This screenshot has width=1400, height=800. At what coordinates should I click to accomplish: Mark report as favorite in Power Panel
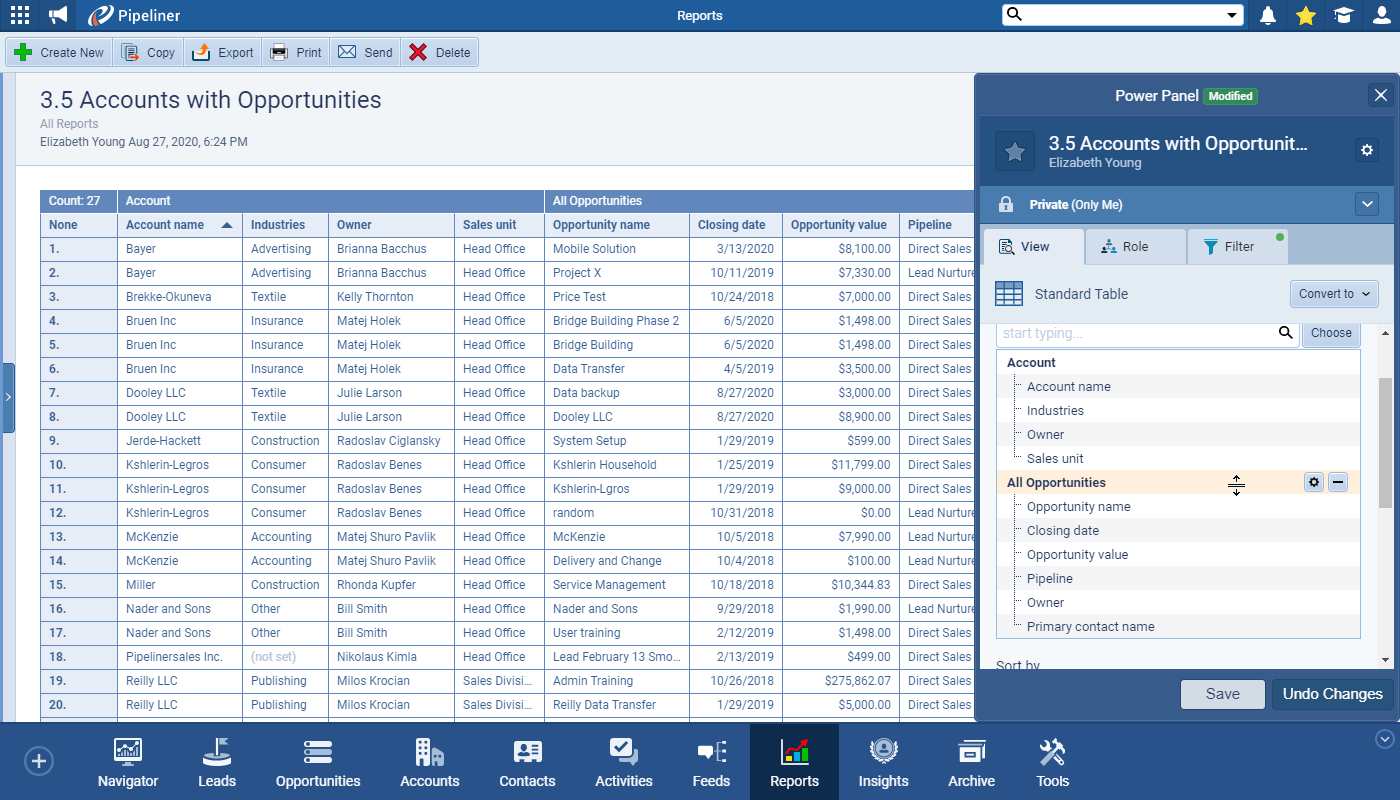point(1014,151)
